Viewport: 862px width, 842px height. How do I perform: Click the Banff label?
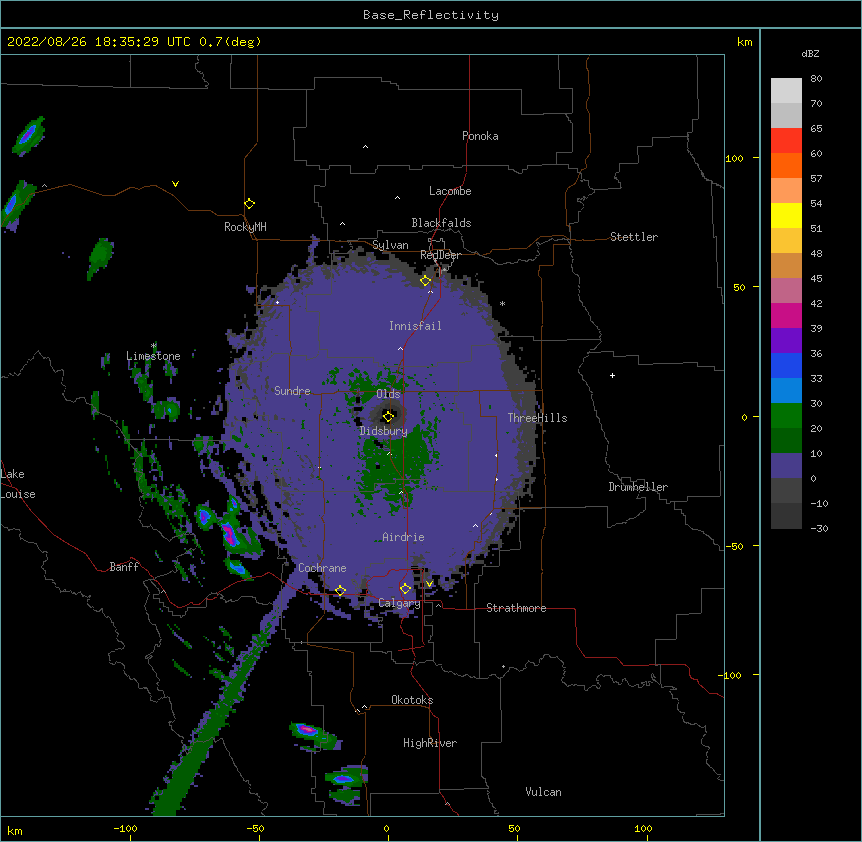(x=124, y=567)
